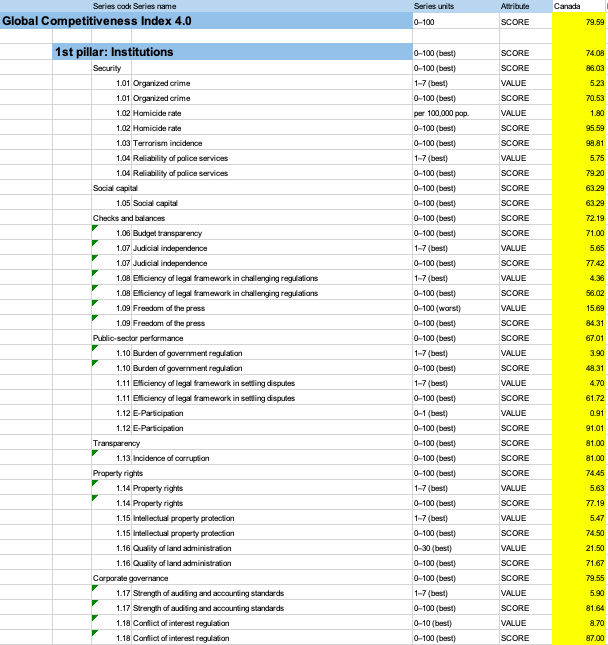This screenshot has width=608, height=645.
Task: Click the '1st pillar: Institutions' heading cell
Action: coord(232,52)
